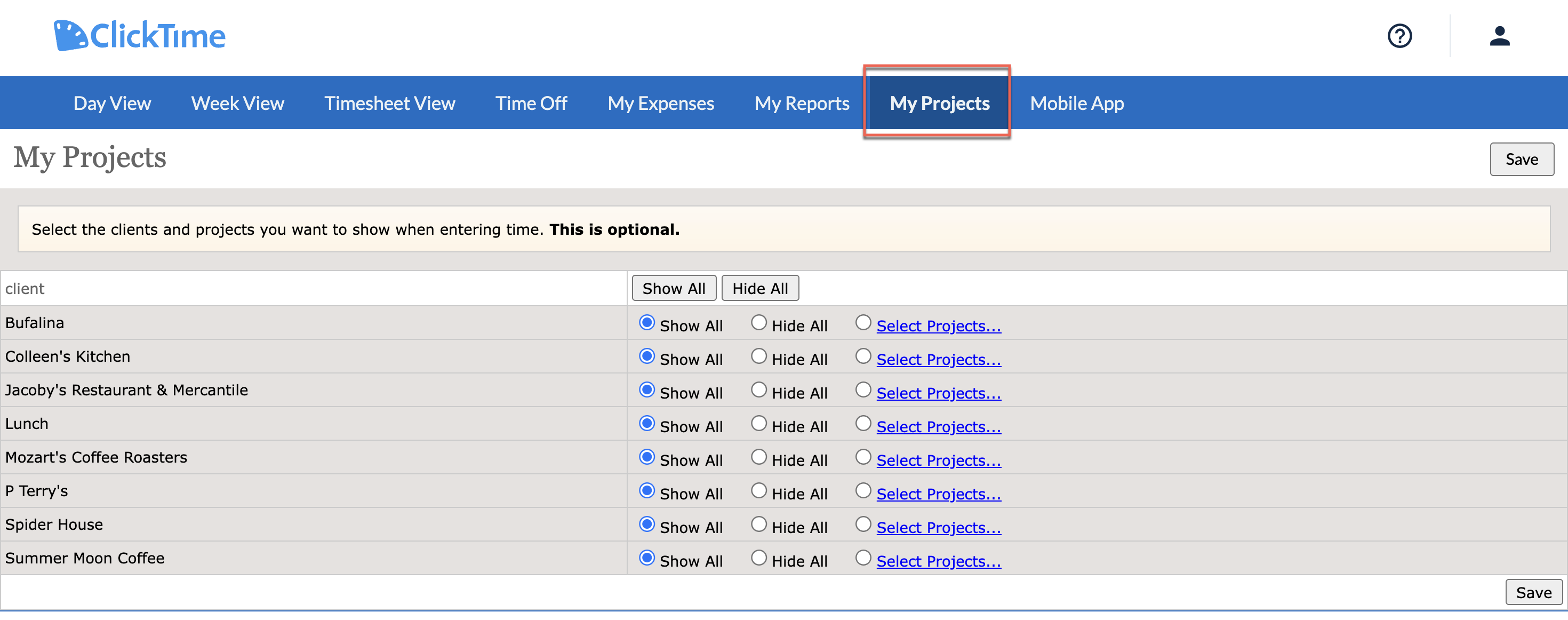The width and height of the screenshot is (1568, 620).
Task: Select Hide All for P Terry's
Action: [758, 490]
